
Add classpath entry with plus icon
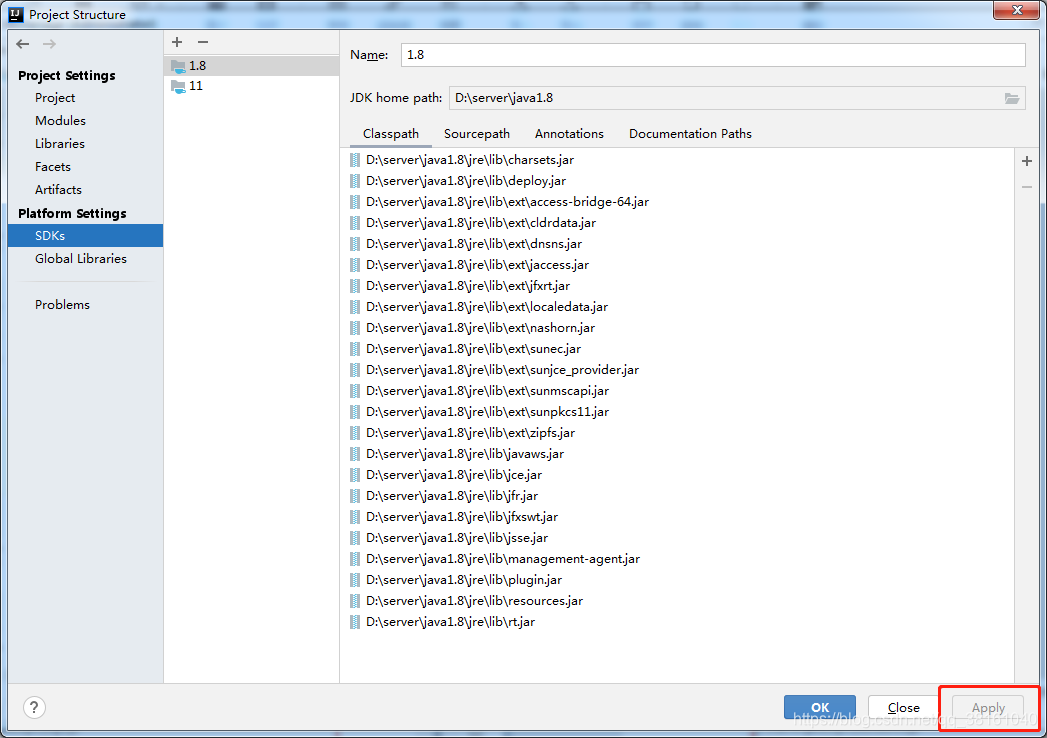[1027, 161]
